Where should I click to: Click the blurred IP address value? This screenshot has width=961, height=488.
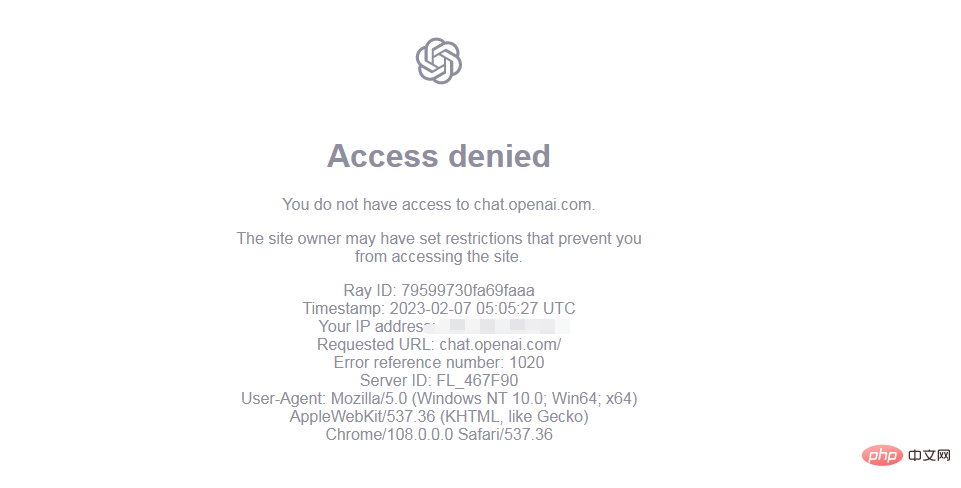tap(499, 326)
